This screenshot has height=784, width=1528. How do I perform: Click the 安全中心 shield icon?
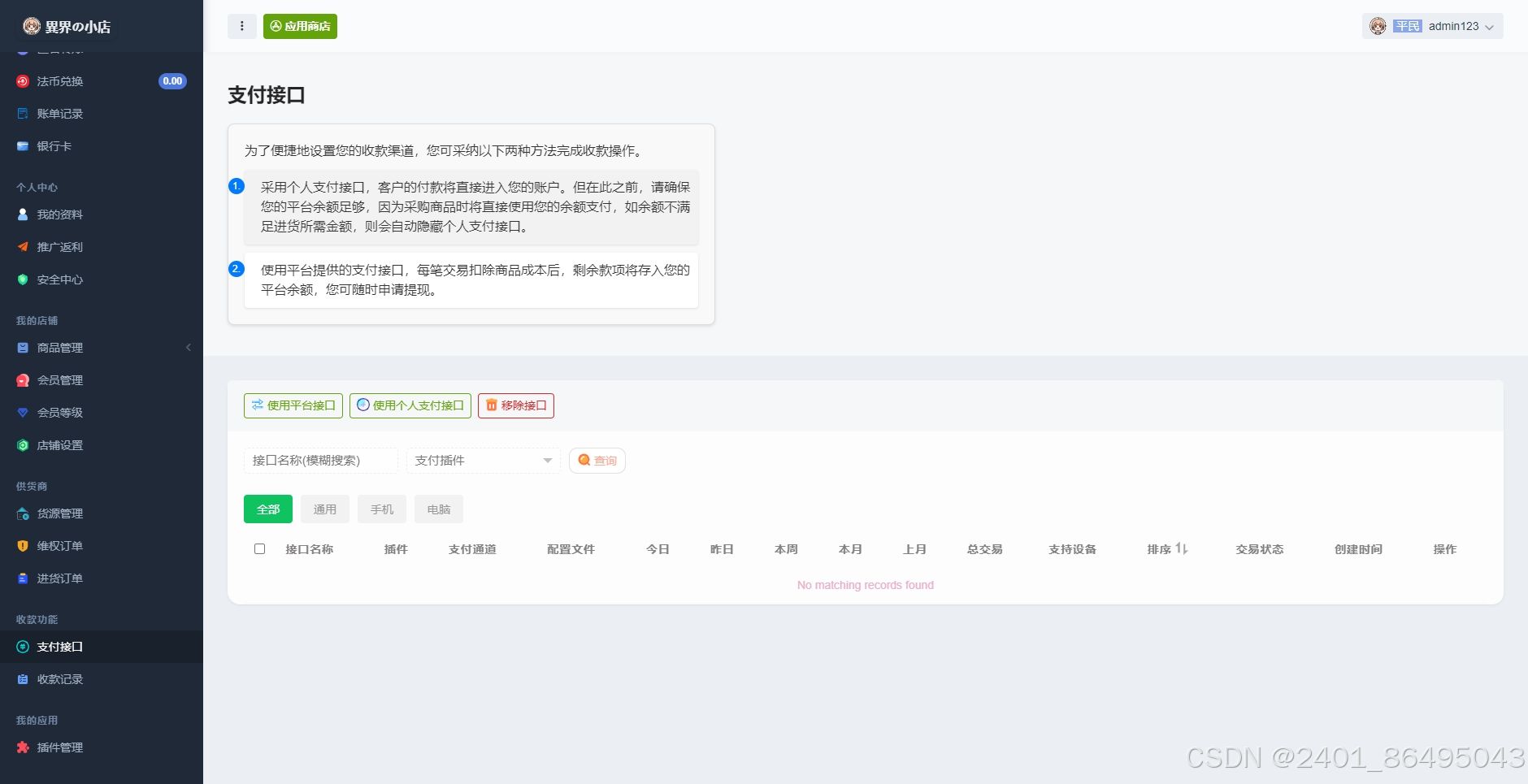tap(23, 279)
